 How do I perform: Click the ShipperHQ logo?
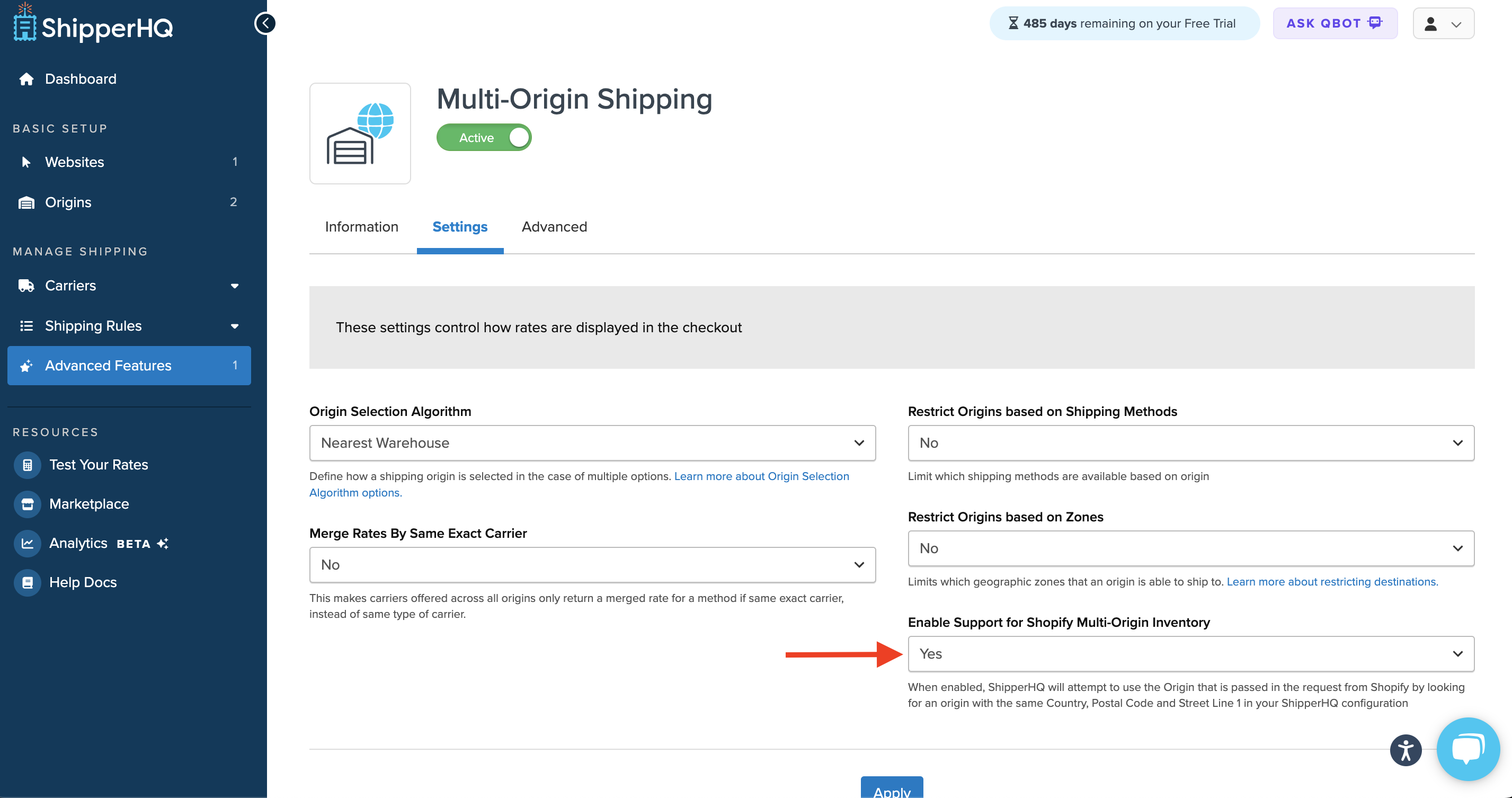tap(93, 25)
